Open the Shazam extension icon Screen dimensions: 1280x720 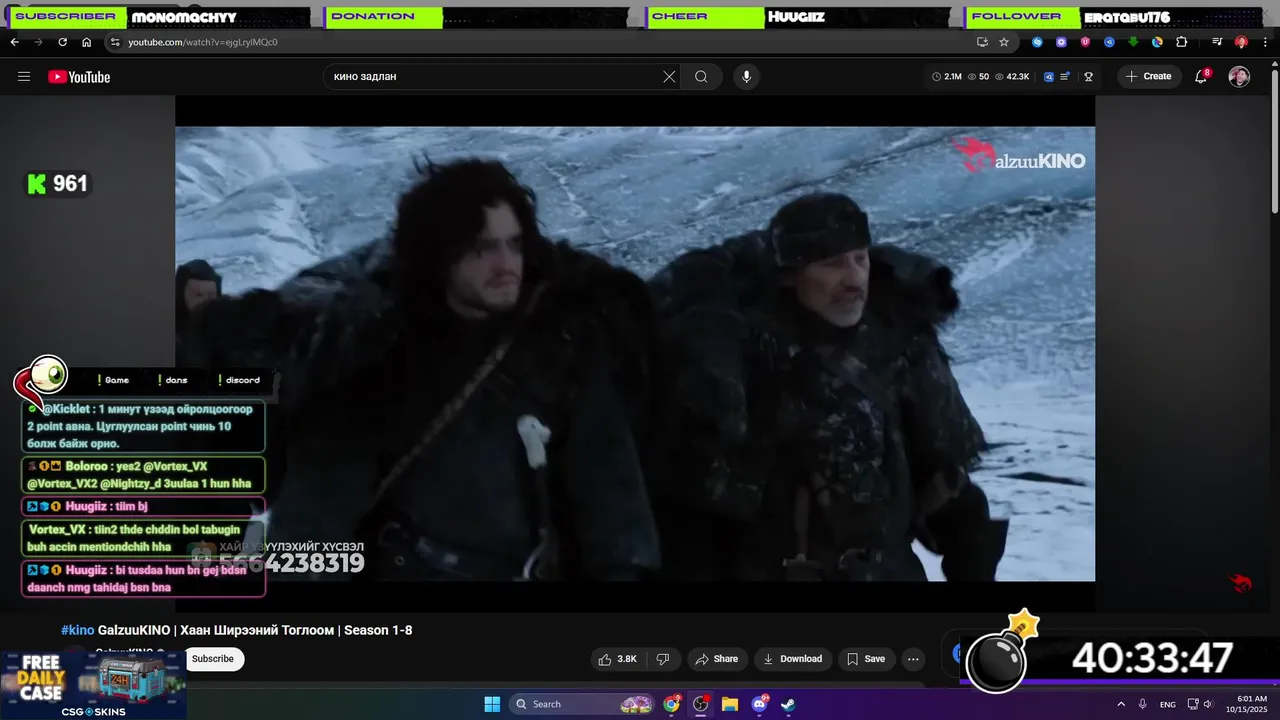(1037, 42)
